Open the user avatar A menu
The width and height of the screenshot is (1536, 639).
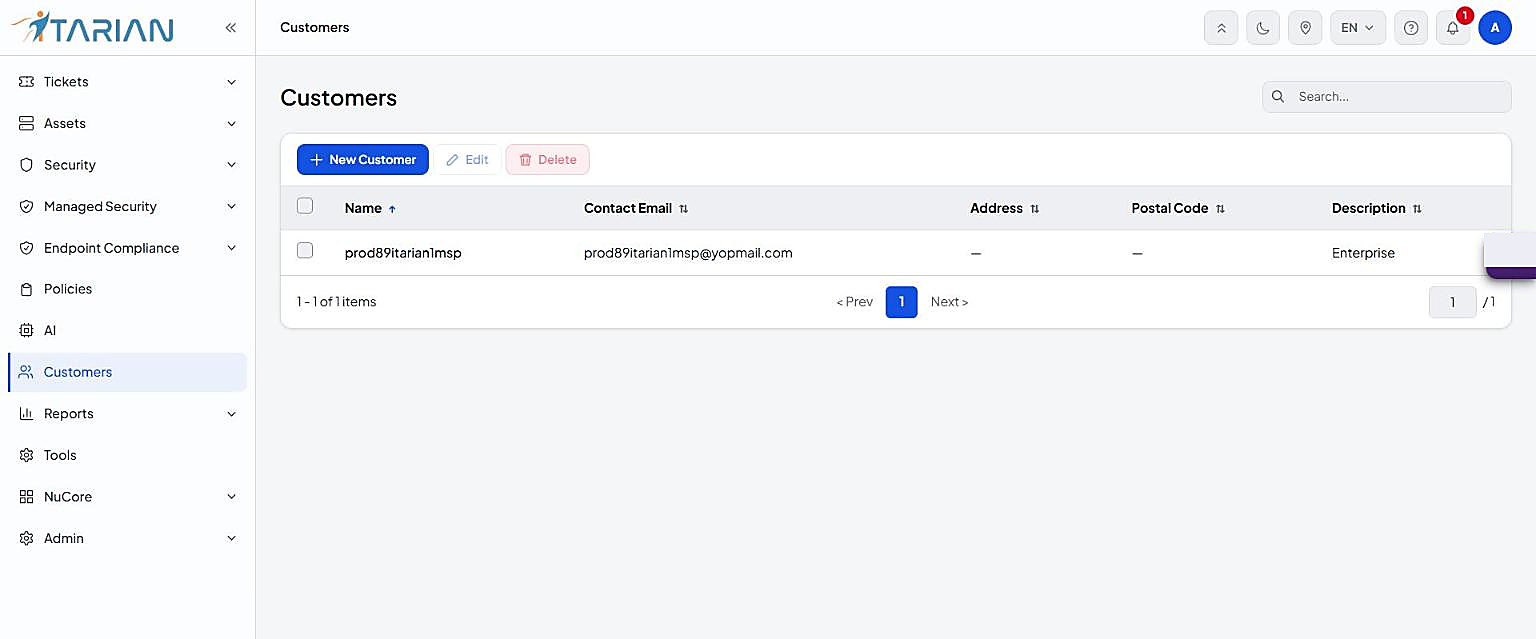pyautogui.click(x=1495, y=28)
